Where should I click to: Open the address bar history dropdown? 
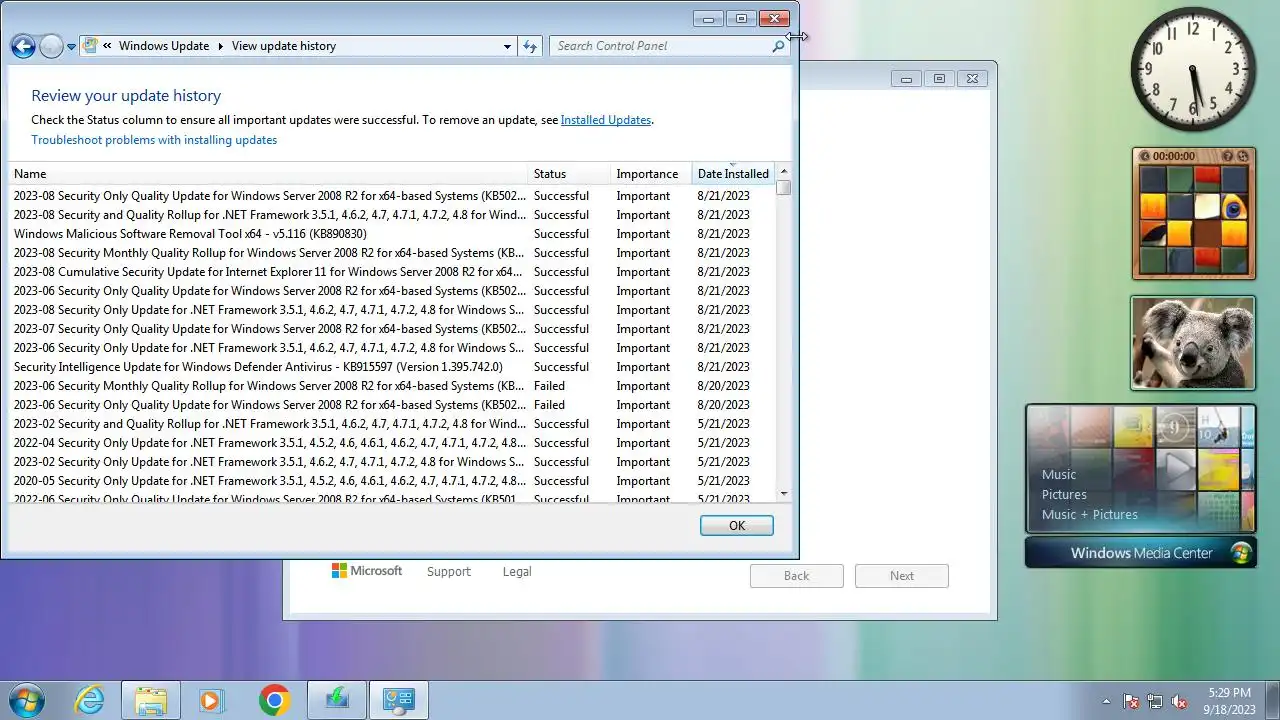tap(507, 46)
